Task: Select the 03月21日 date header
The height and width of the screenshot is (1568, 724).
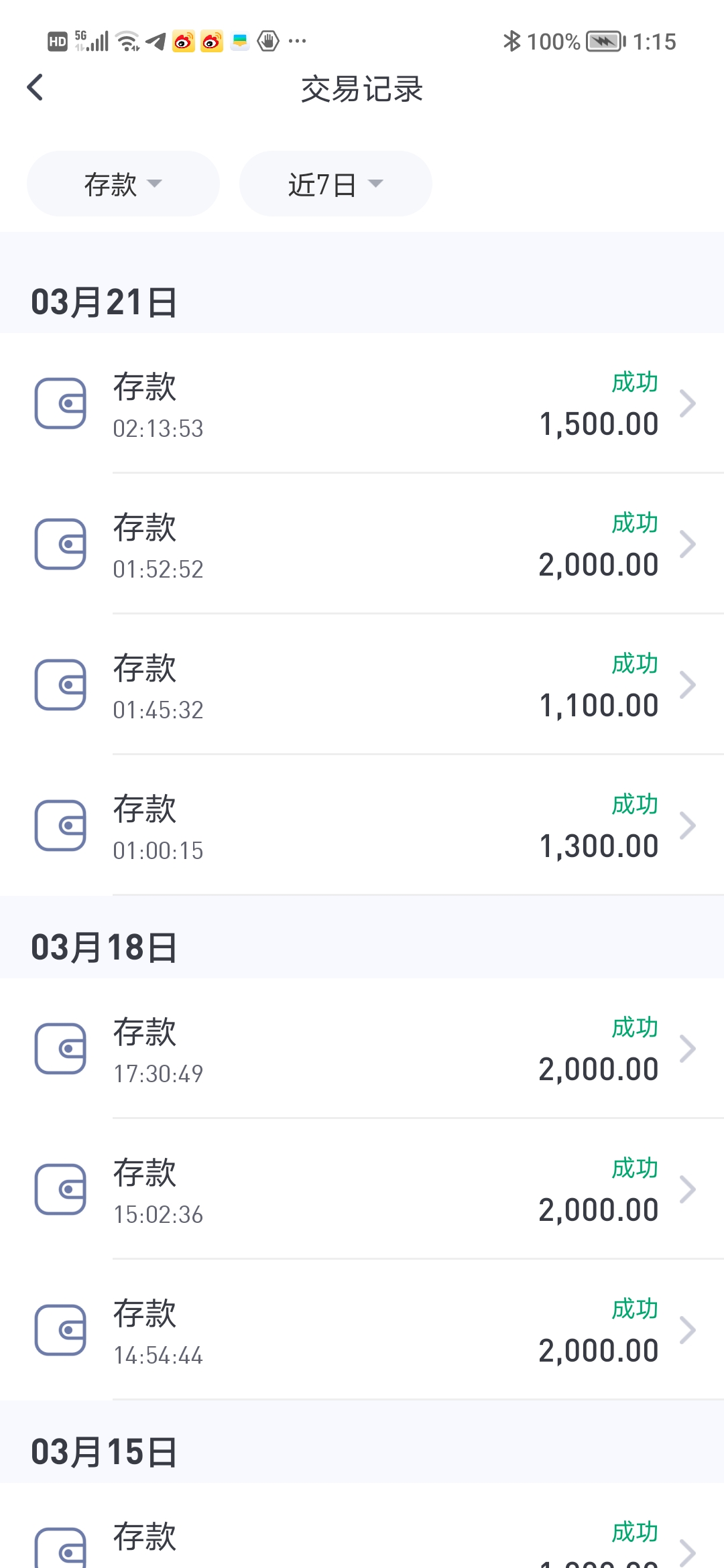Action: pos(104,302)
